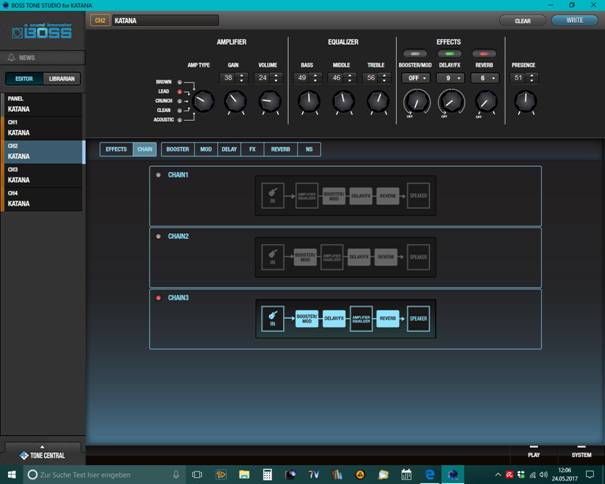The image size is (605, 484).
Task: Open Windows Start menu
Action: click(12, 474)
